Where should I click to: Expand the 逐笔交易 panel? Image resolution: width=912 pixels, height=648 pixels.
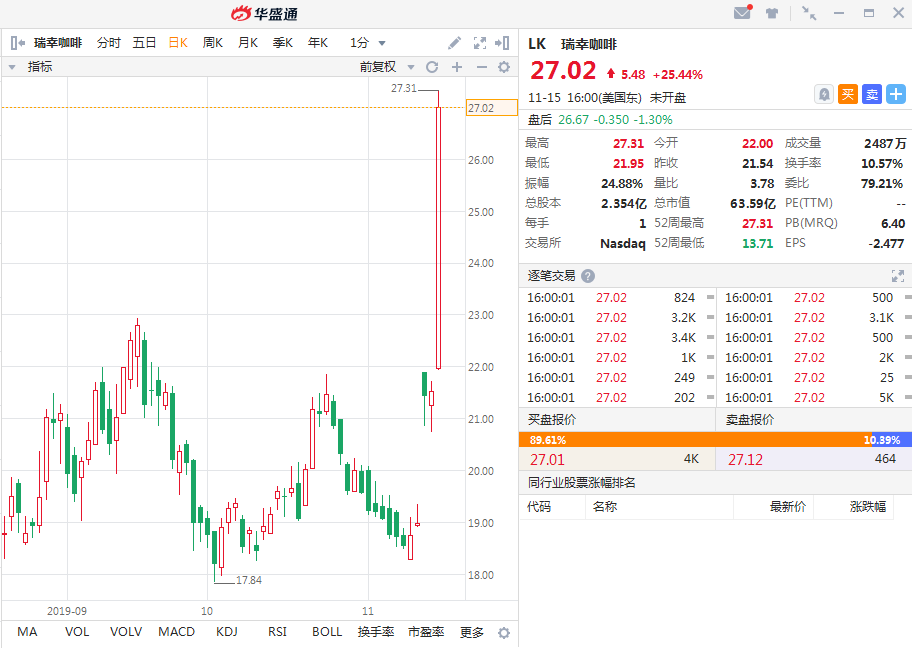[897, 276]
